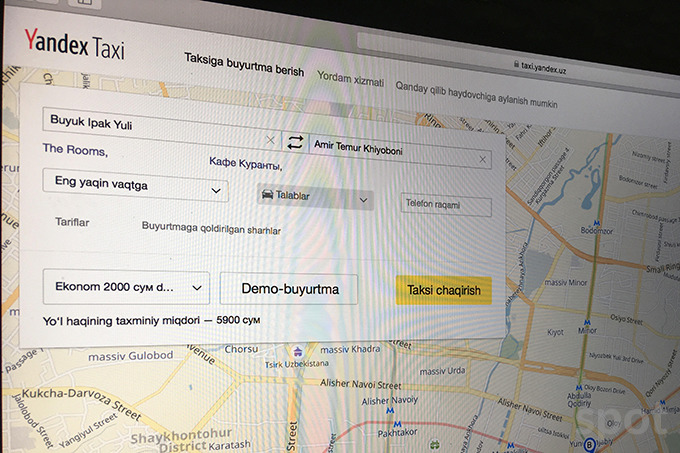This screenshot has width=680, height=453.
Task: Click the Alisher Navoiy metro station marker
Action: coord(390,410)
